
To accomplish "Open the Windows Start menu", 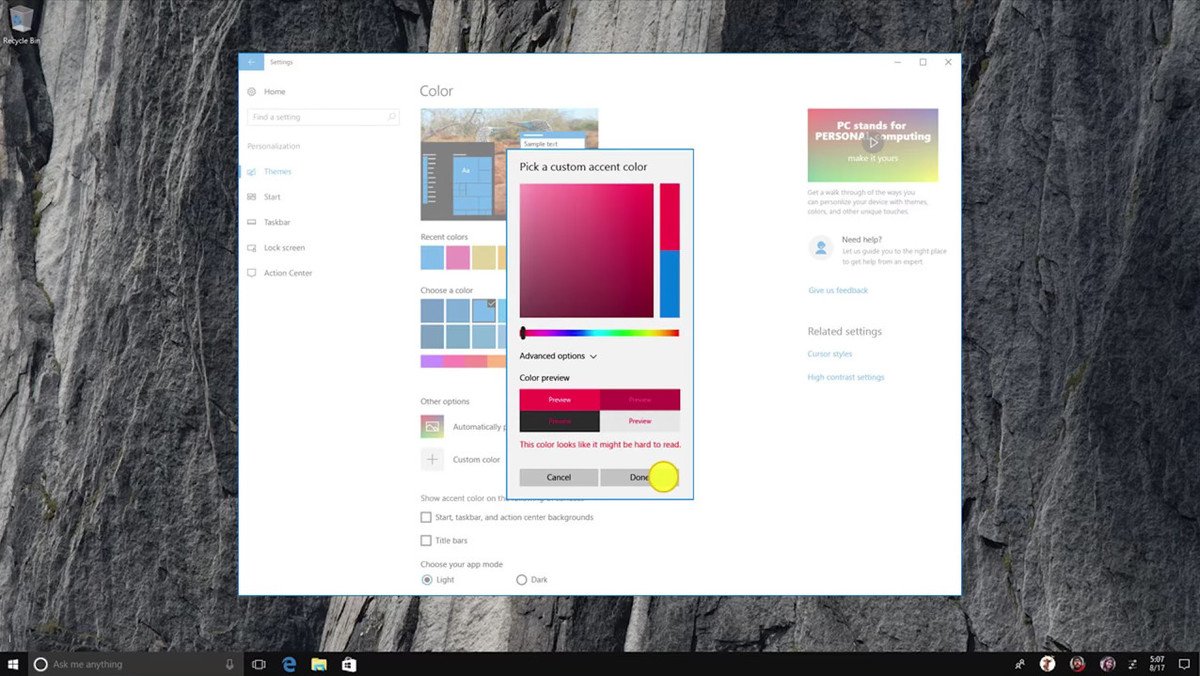I will (x=14, y=664).
